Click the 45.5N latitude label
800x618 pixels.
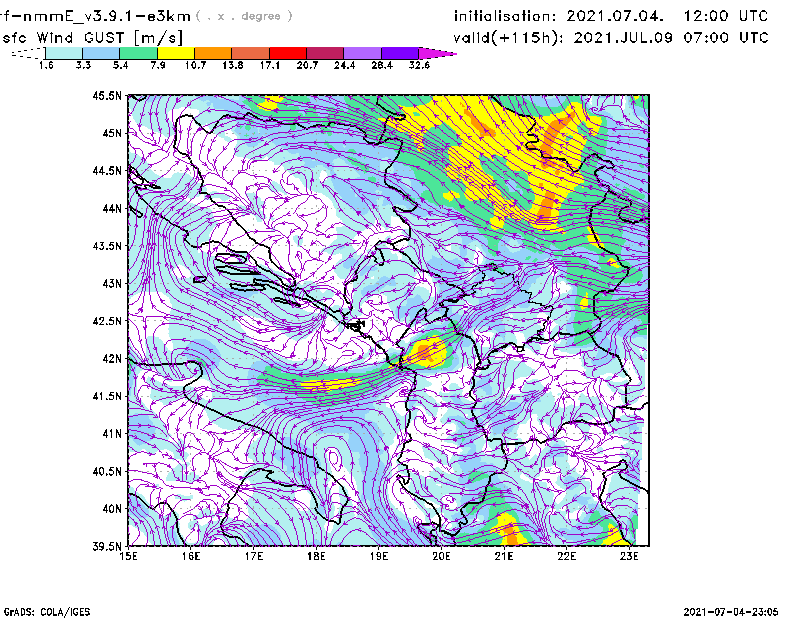107,95
